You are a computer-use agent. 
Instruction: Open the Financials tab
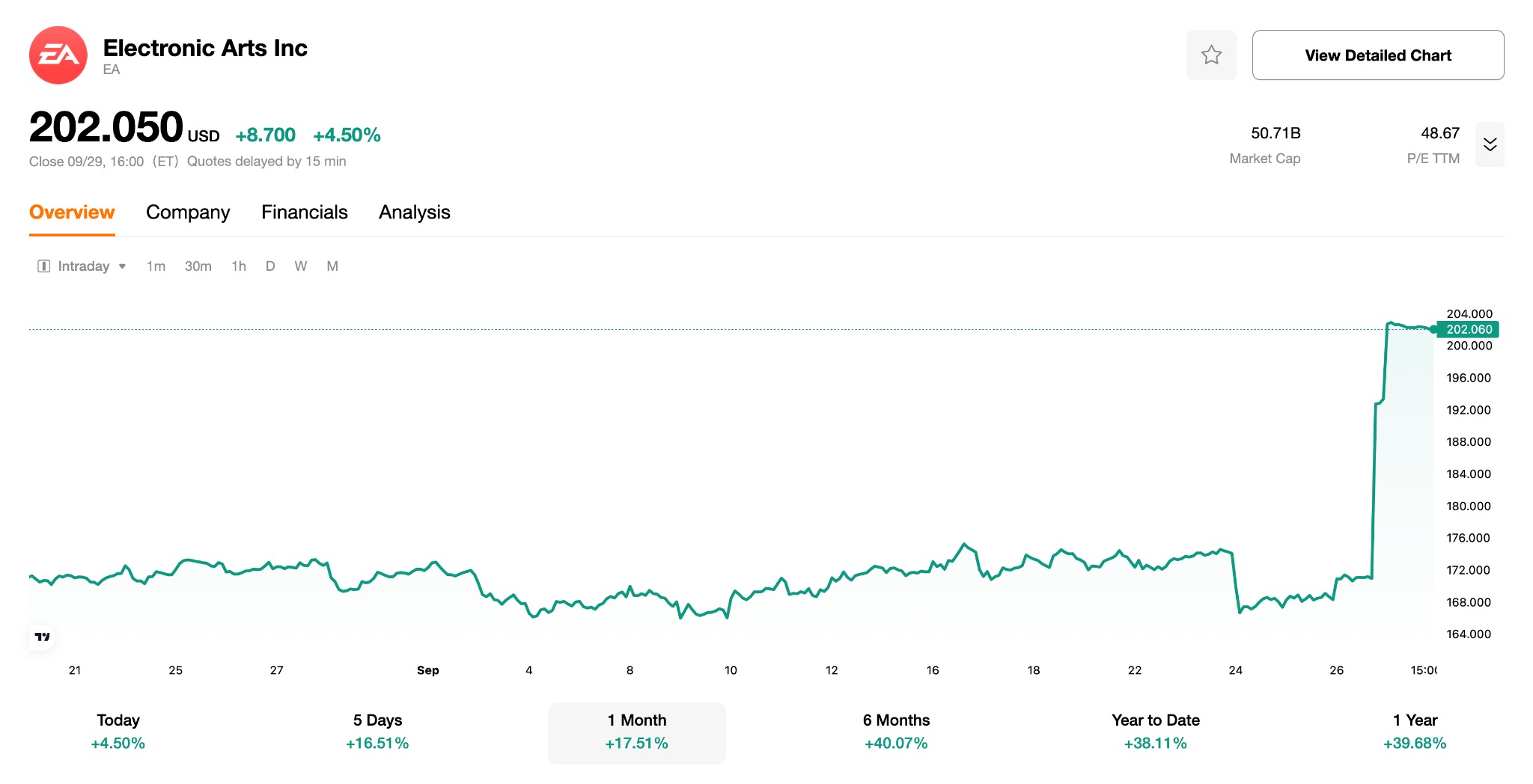point(305,212)
